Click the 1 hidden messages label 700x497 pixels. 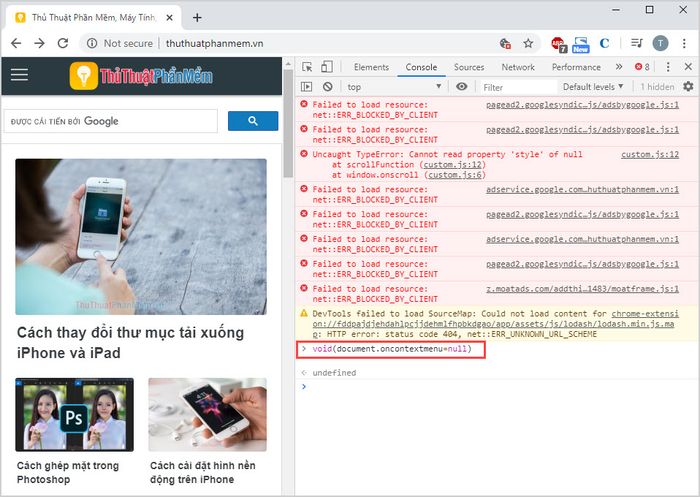coord(657,87)
